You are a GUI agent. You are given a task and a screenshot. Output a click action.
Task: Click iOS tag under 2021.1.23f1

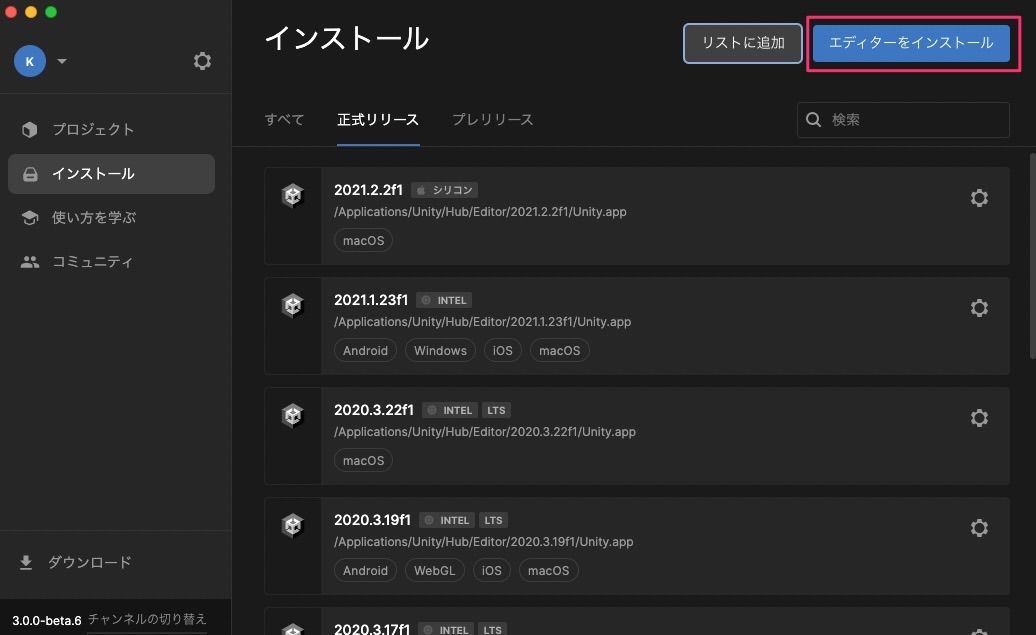click(503, 350)
